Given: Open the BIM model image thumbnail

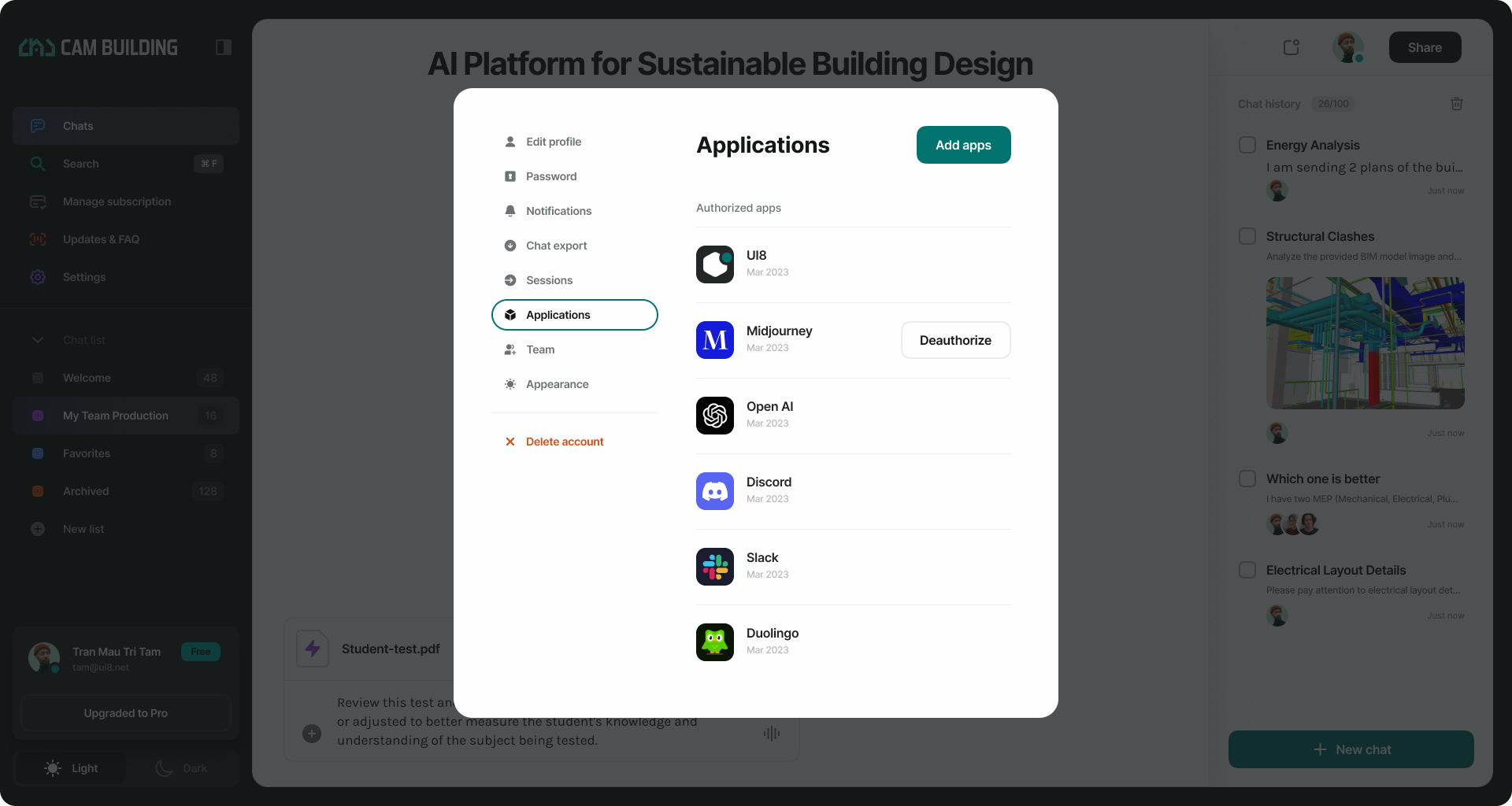Looking at the screenshot, I should 1366,343.
